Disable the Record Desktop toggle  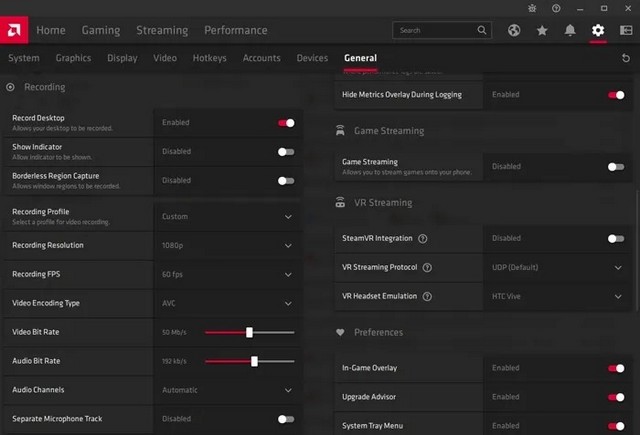point(286,123)
